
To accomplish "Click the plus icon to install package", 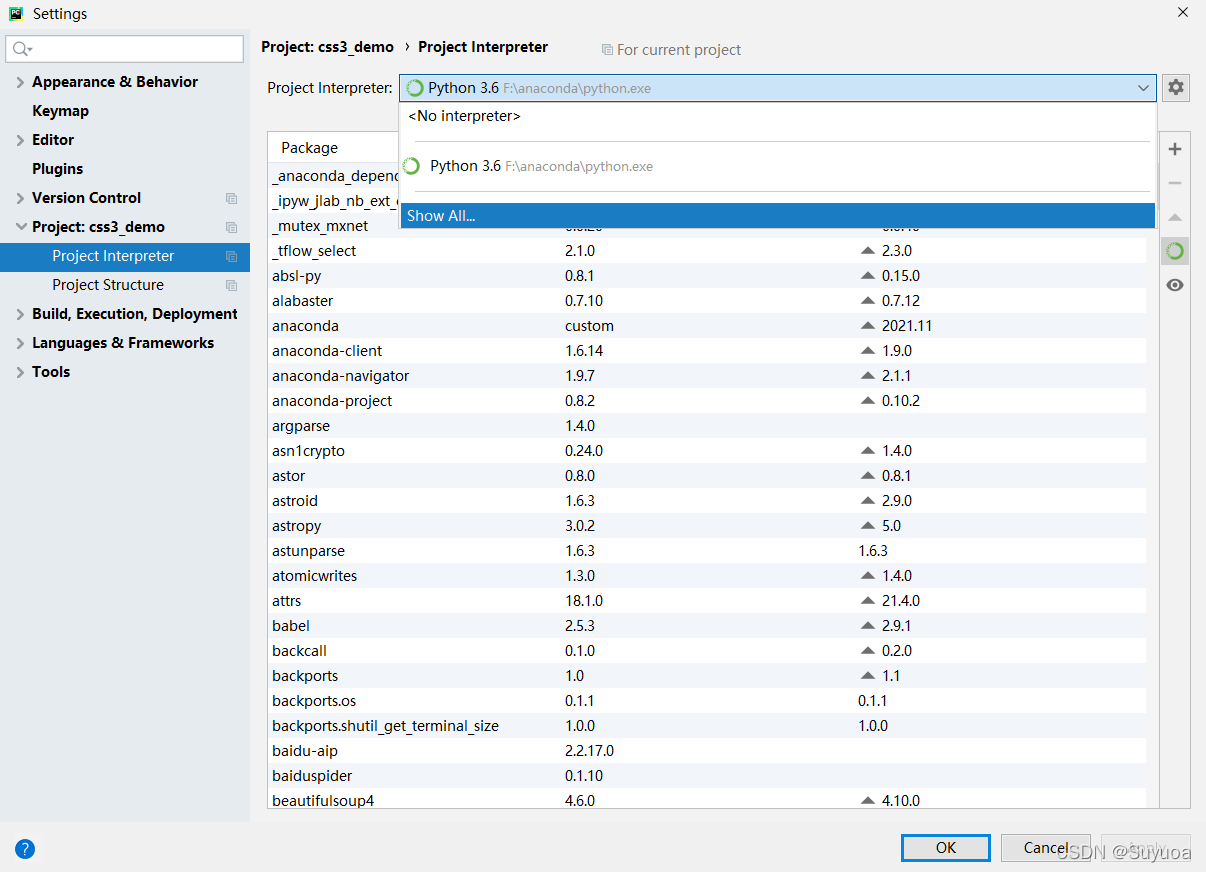I will [x=1175, y=149].
